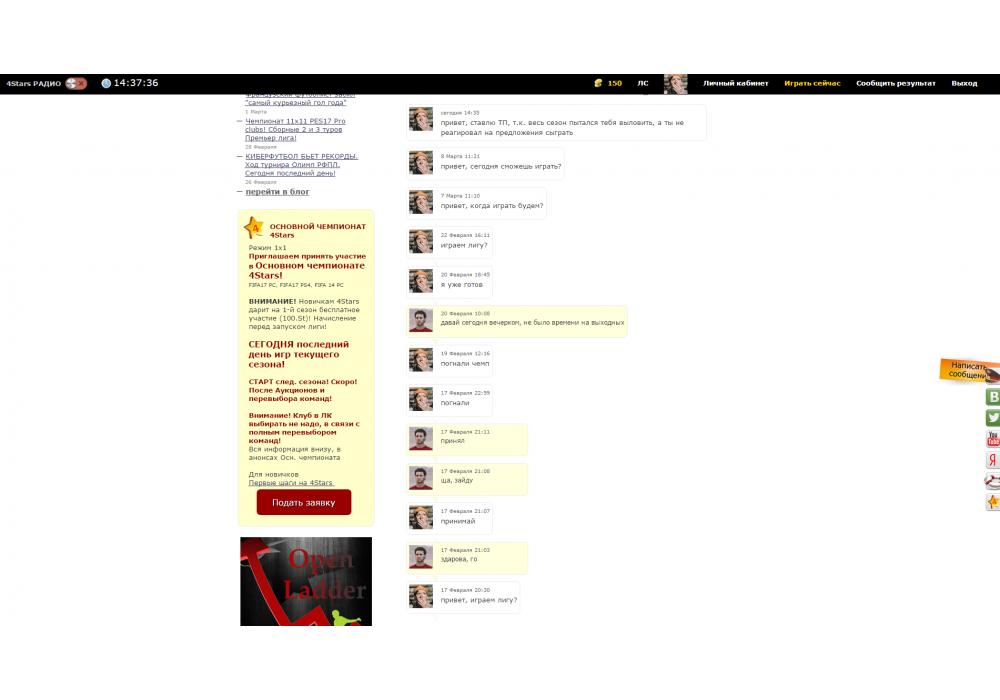Viewport: 1000px width, 700px height.
Task: Open the VKontakte side icon
Action: coord(992,397)
